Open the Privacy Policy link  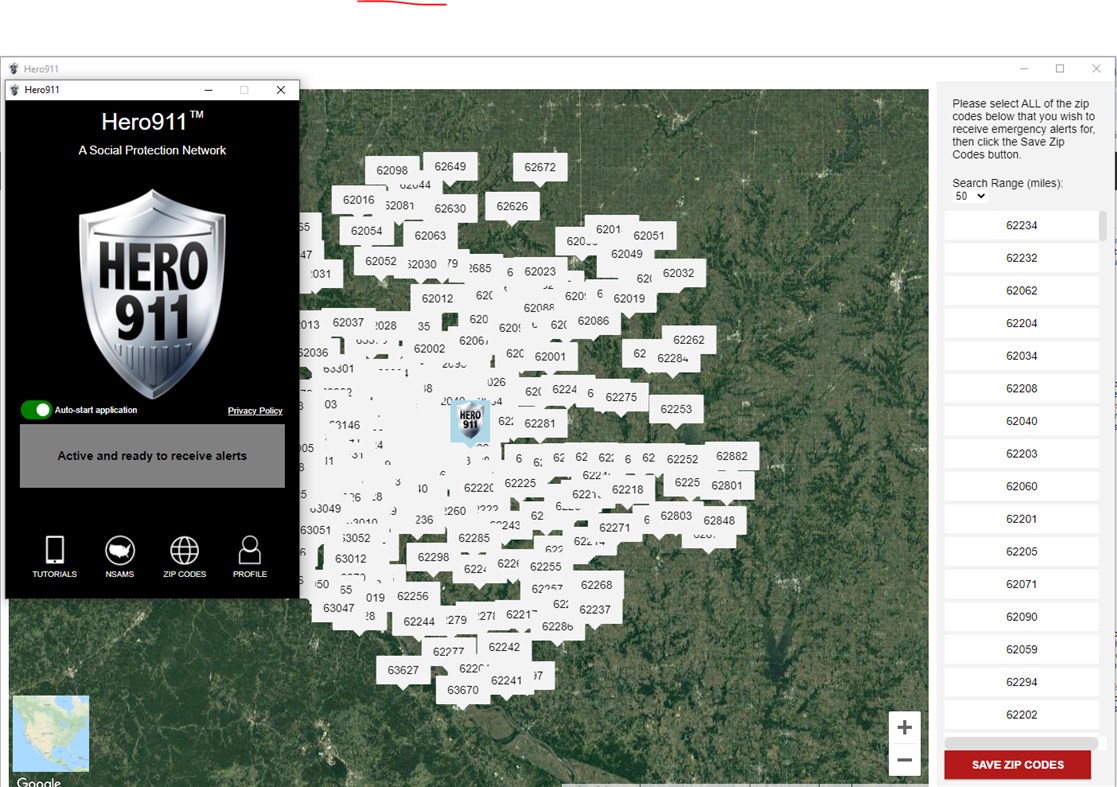pos(255,410)
